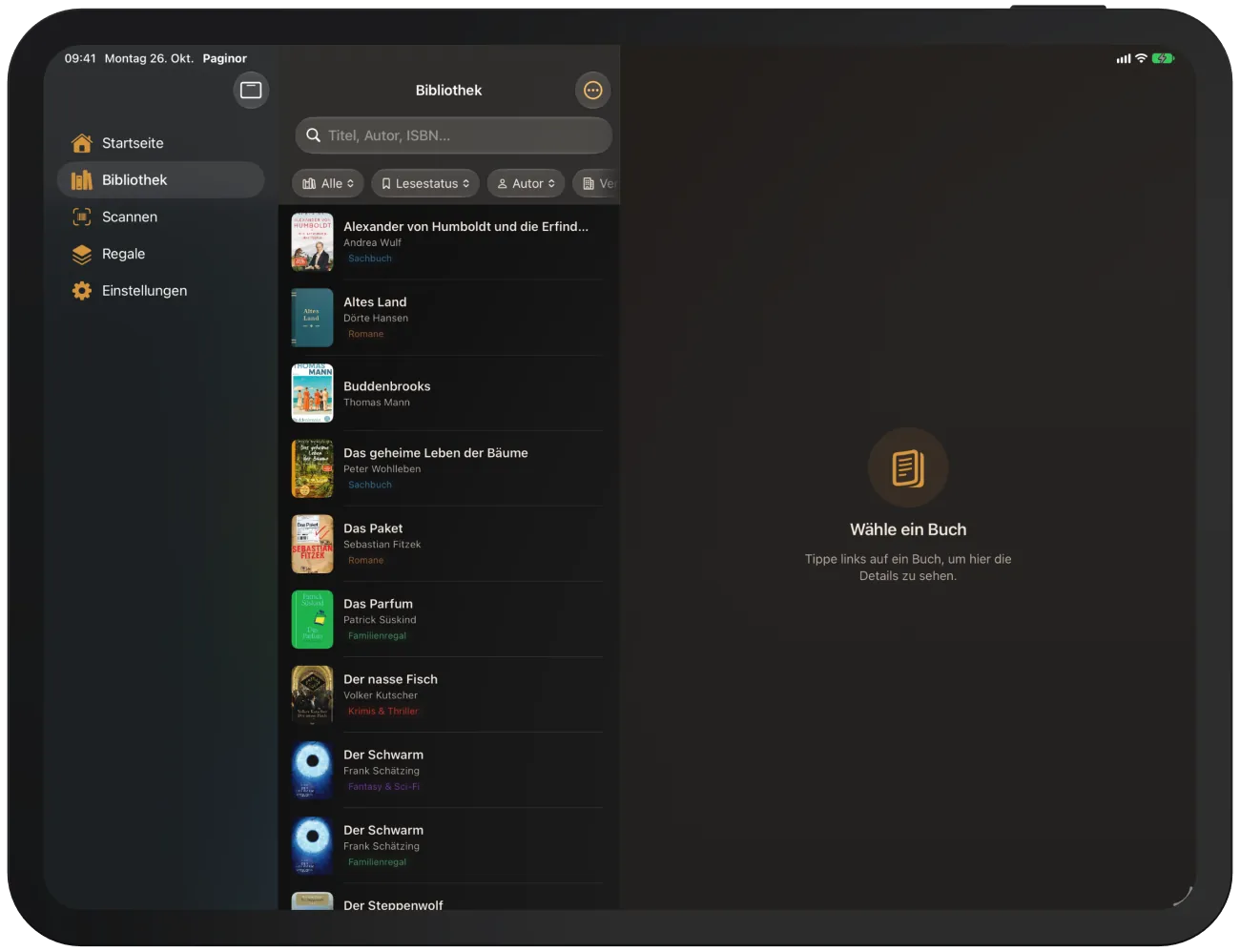This screenshot has width=1240, height=952.
Task: Focus the Titel, Autor, ISBN search field
Action: pyautogui.click(x=454, y=135)
